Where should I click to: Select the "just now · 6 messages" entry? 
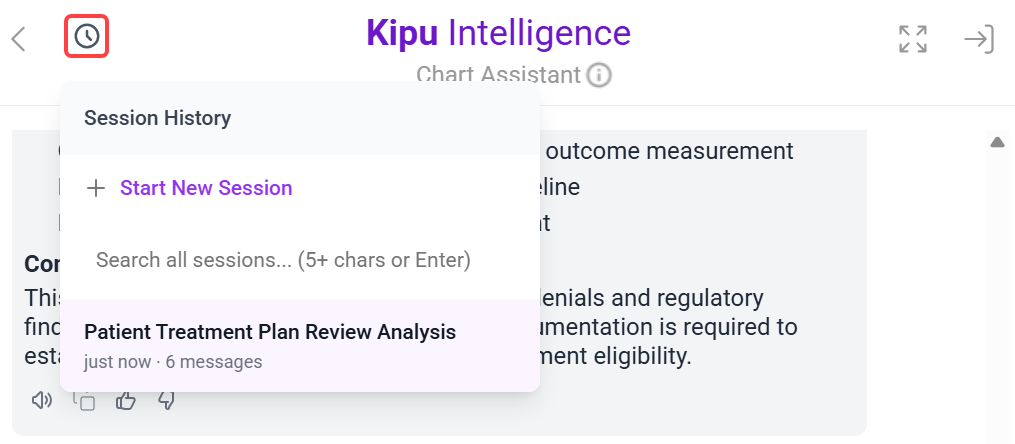[173, 362]
